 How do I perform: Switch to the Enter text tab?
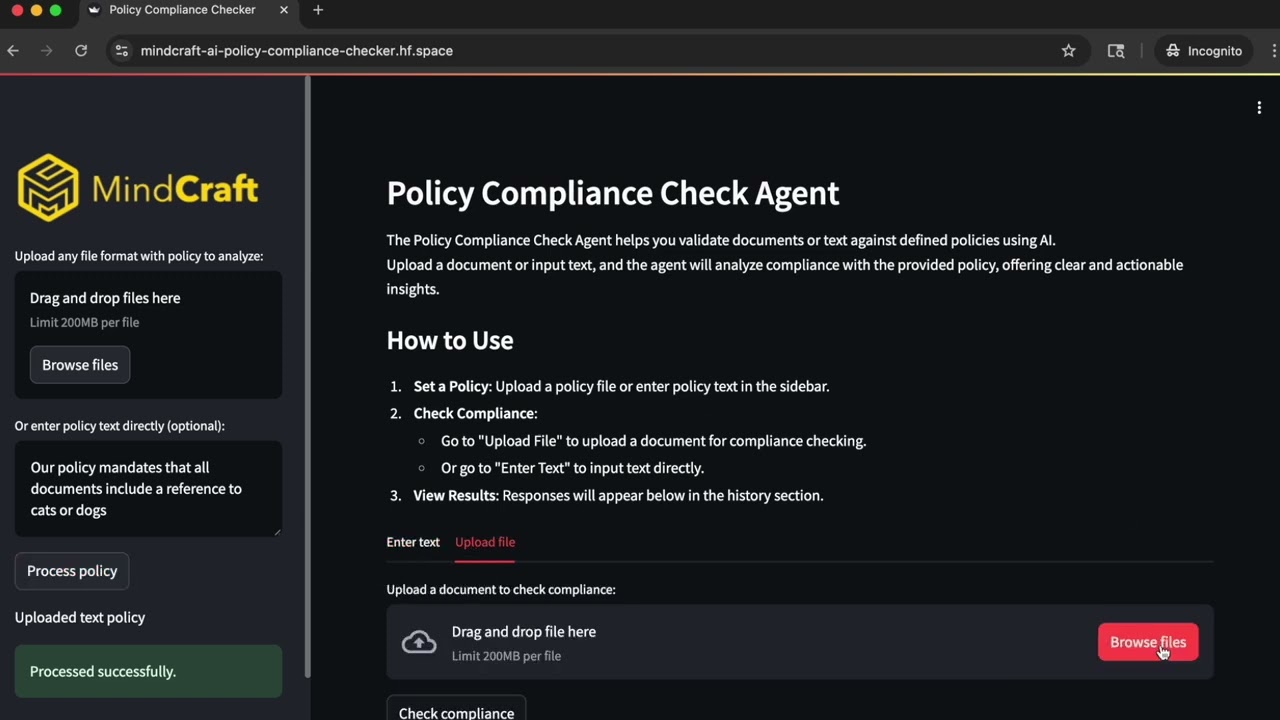tap(412, 542)
